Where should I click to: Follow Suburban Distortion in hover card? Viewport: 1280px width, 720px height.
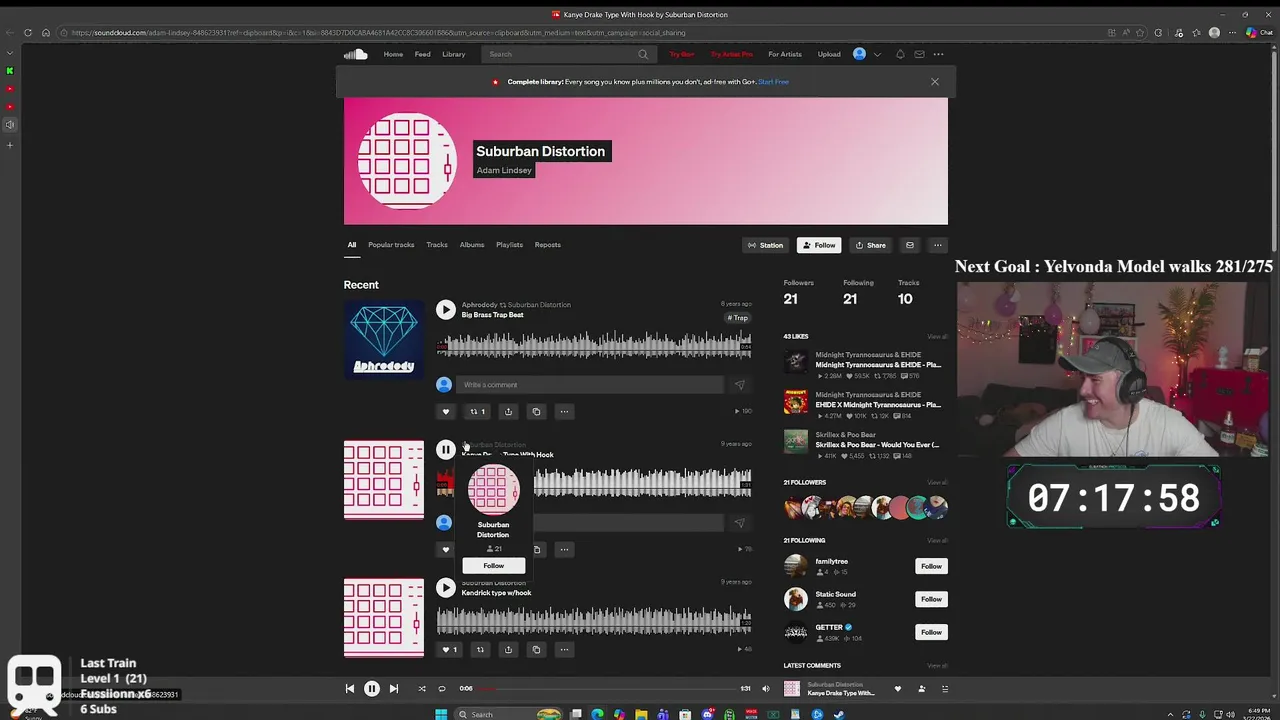tap(493, 566)
